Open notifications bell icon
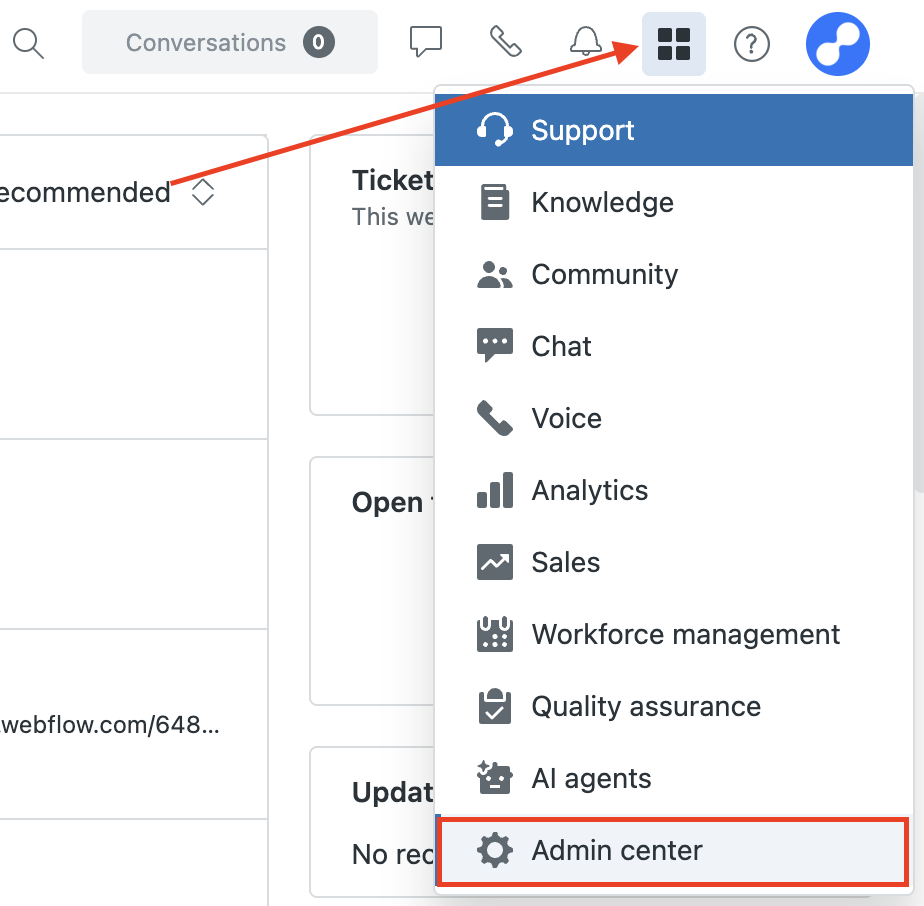 [x=586, y=41]
